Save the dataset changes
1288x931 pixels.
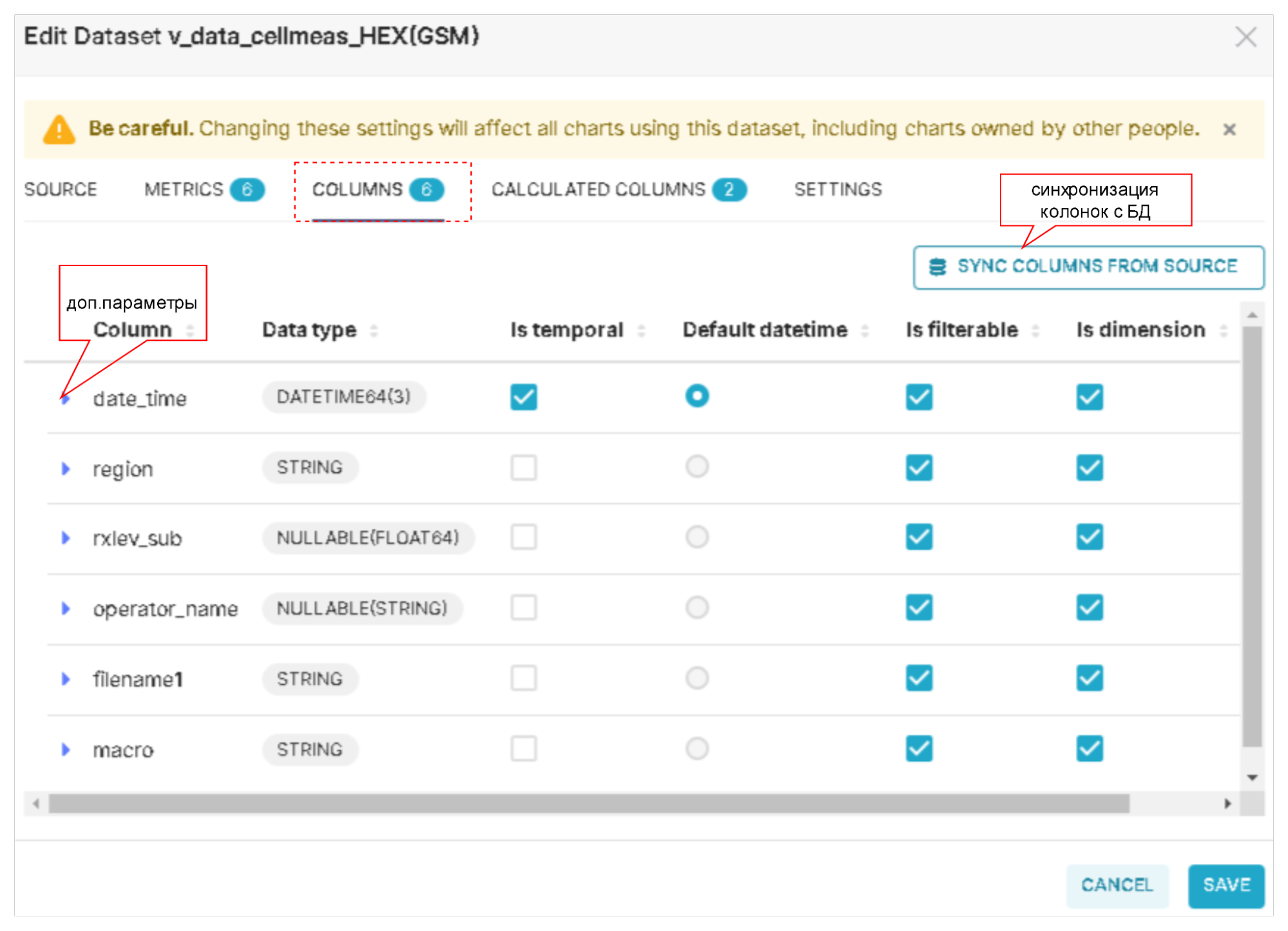[1225, 885]
